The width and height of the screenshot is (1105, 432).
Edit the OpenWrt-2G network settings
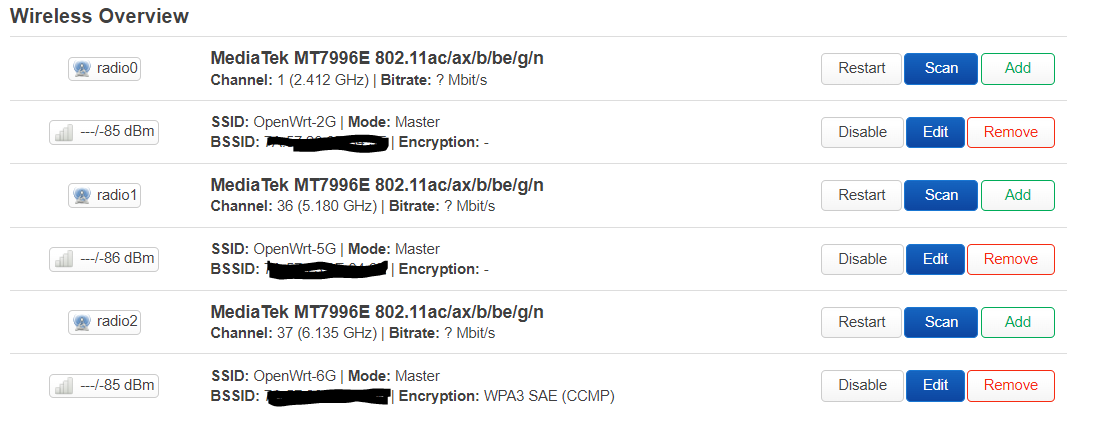935,132
